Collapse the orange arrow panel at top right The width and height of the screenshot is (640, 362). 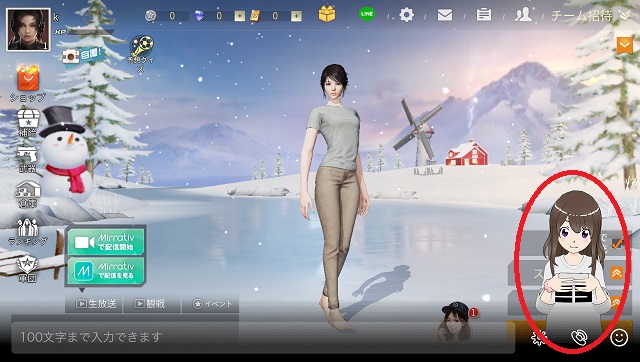[x=624, y=45]
